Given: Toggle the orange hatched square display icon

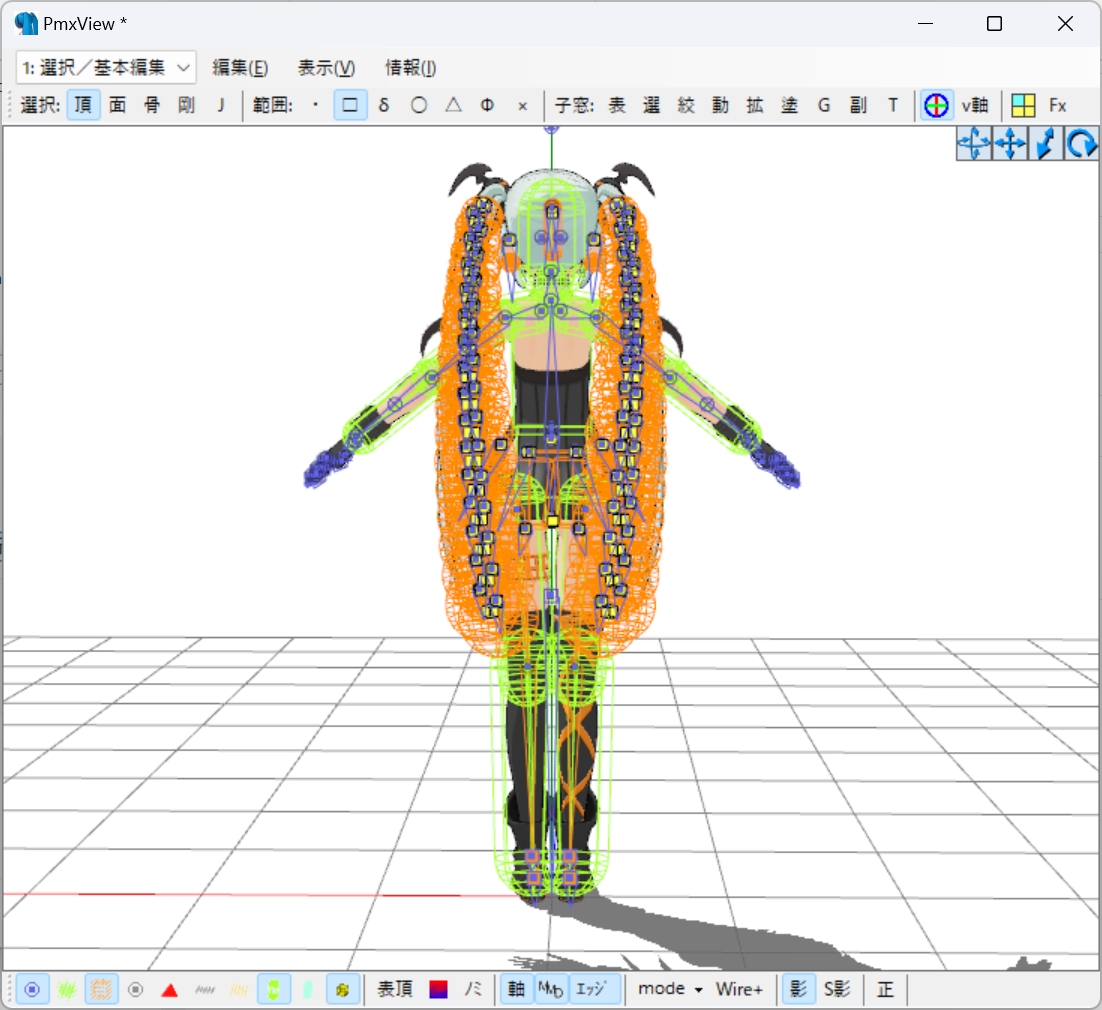Looking at the screenshot, I should pos(101,990).
